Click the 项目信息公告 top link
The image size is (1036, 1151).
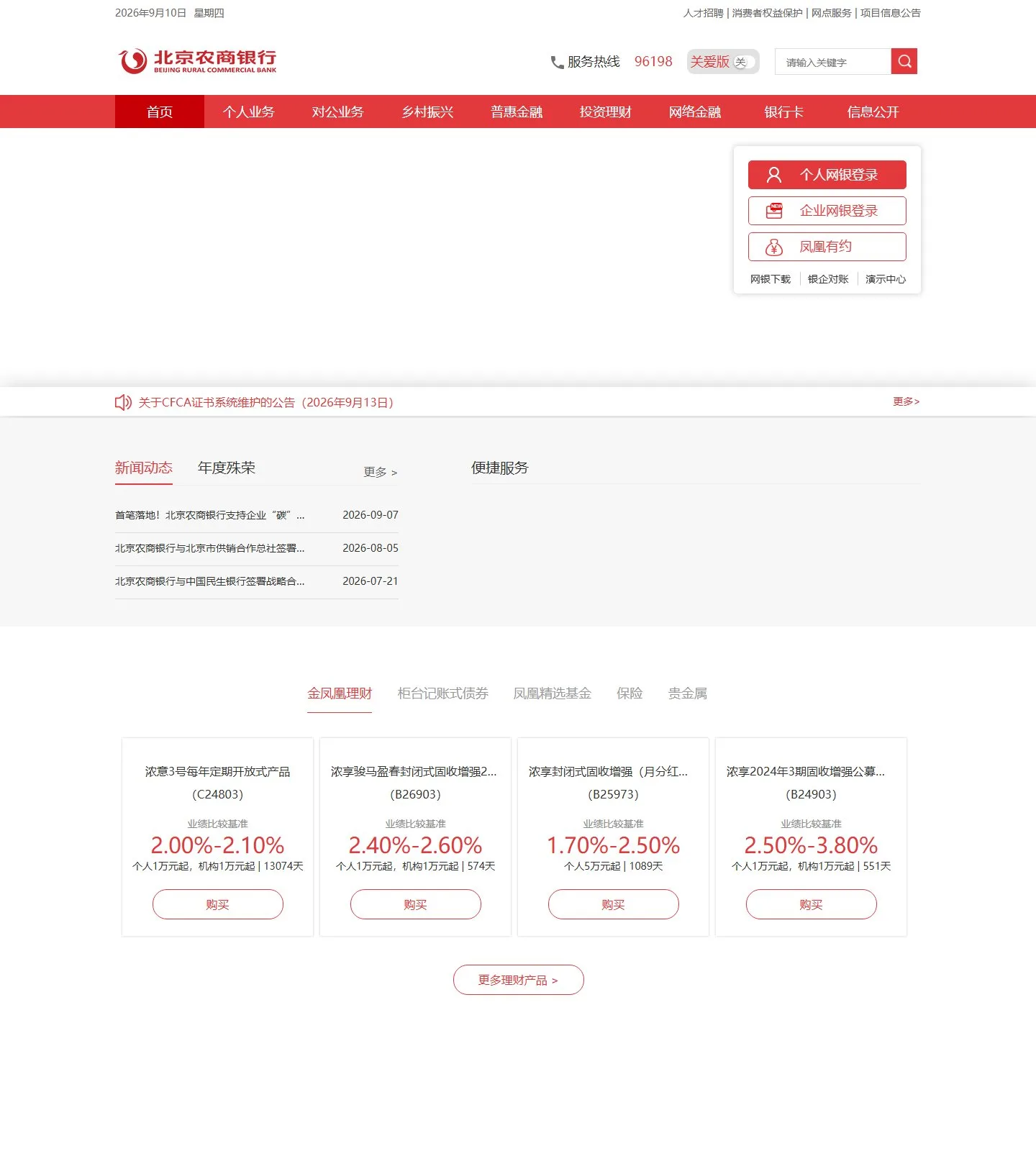891,13
